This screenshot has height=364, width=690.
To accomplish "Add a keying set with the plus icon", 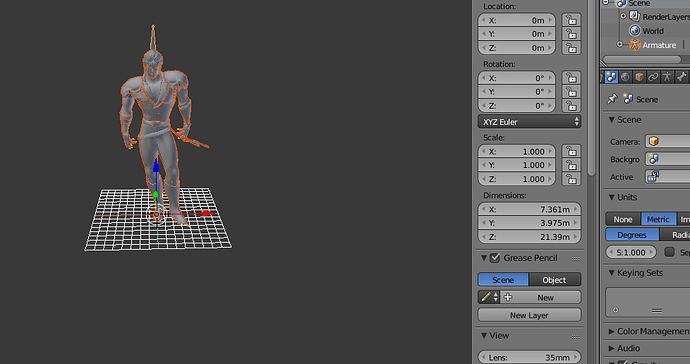I will pyautogui.click(x=615, y=310).
